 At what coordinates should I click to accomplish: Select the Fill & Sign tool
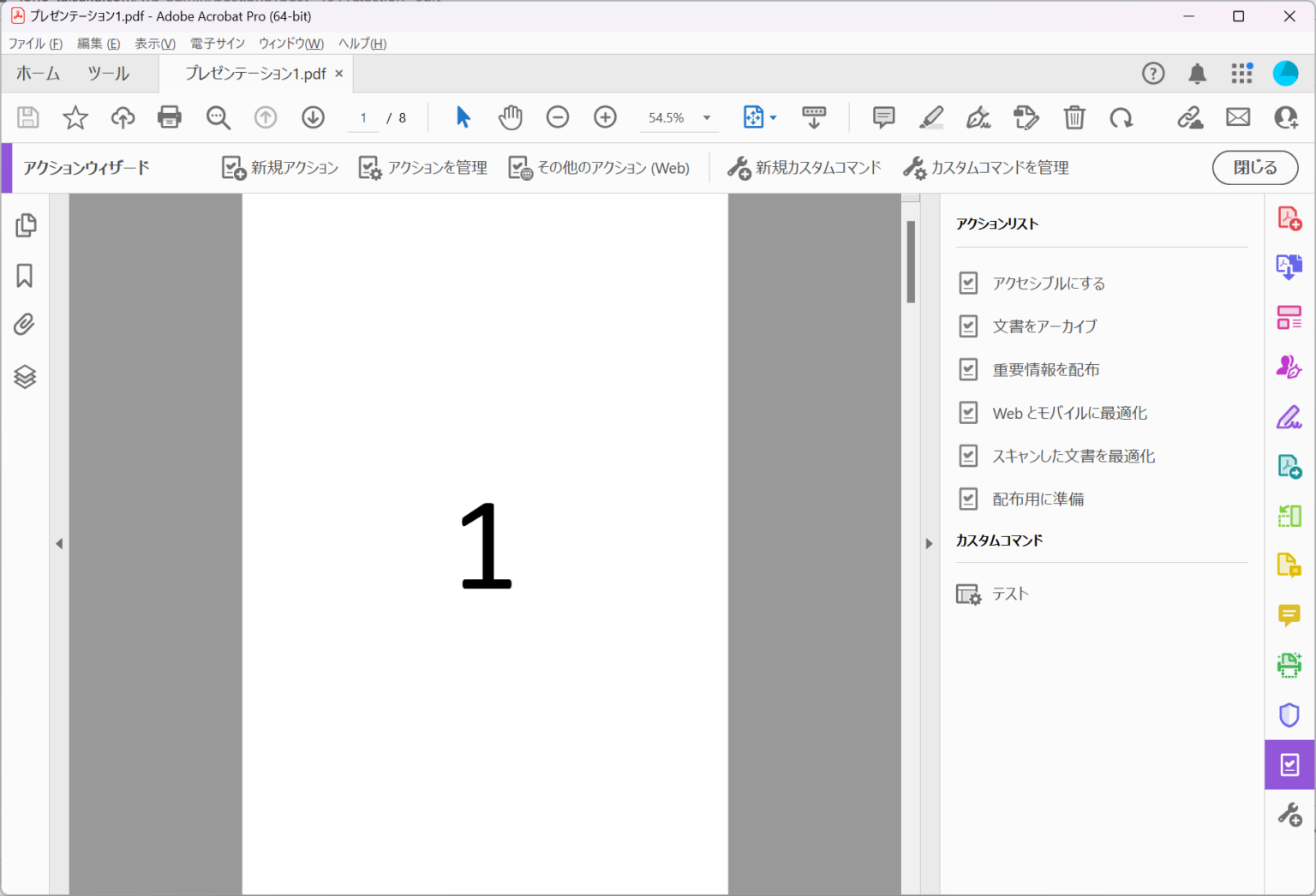click(x=1289, y=416)
